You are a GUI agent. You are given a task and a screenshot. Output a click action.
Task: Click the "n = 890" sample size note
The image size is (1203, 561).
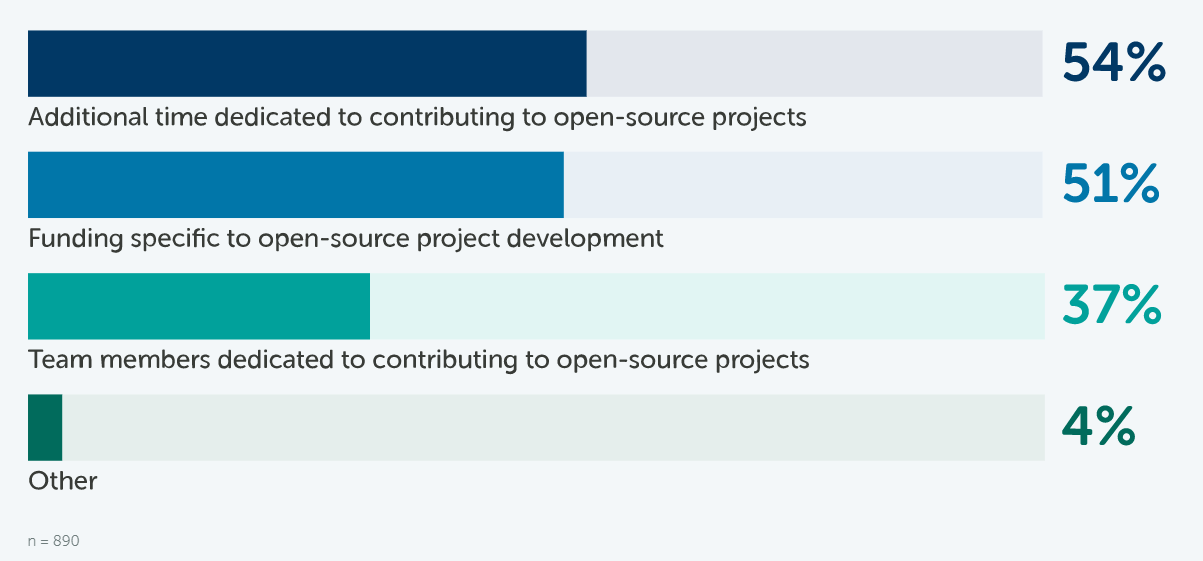point(53,541)
